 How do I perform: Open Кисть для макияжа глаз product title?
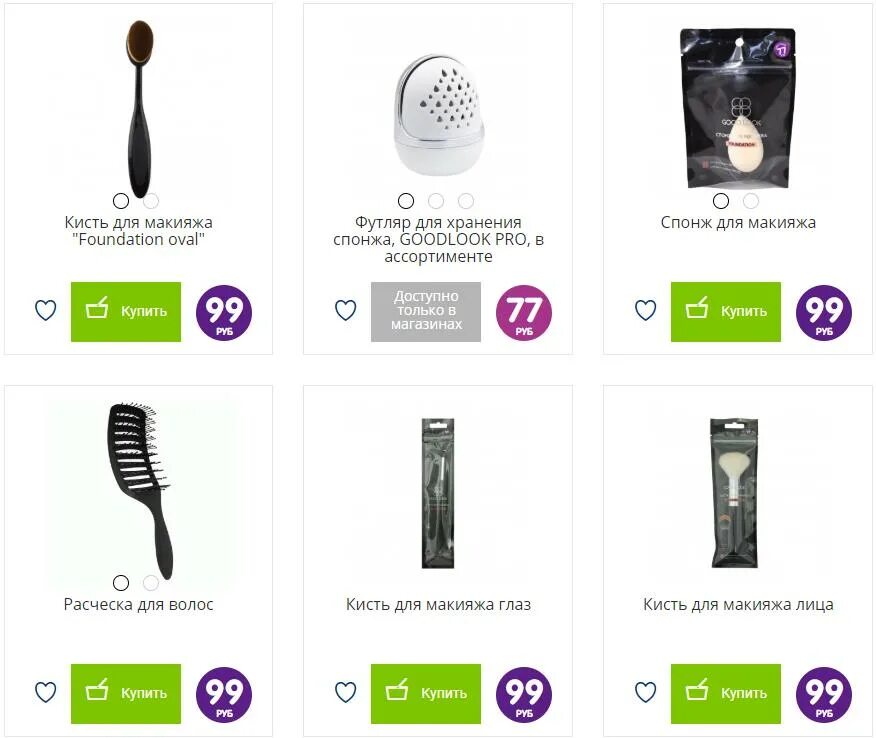coord(439,604)
